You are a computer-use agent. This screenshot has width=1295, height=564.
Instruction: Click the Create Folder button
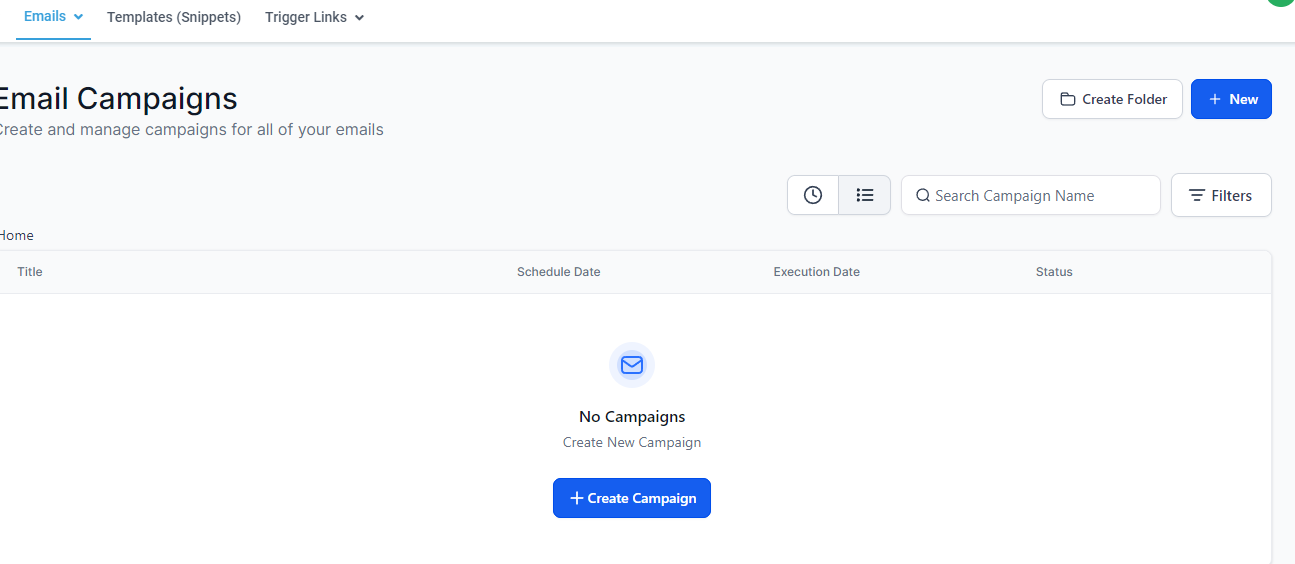pyautogui.click(x=1112, y=99)
